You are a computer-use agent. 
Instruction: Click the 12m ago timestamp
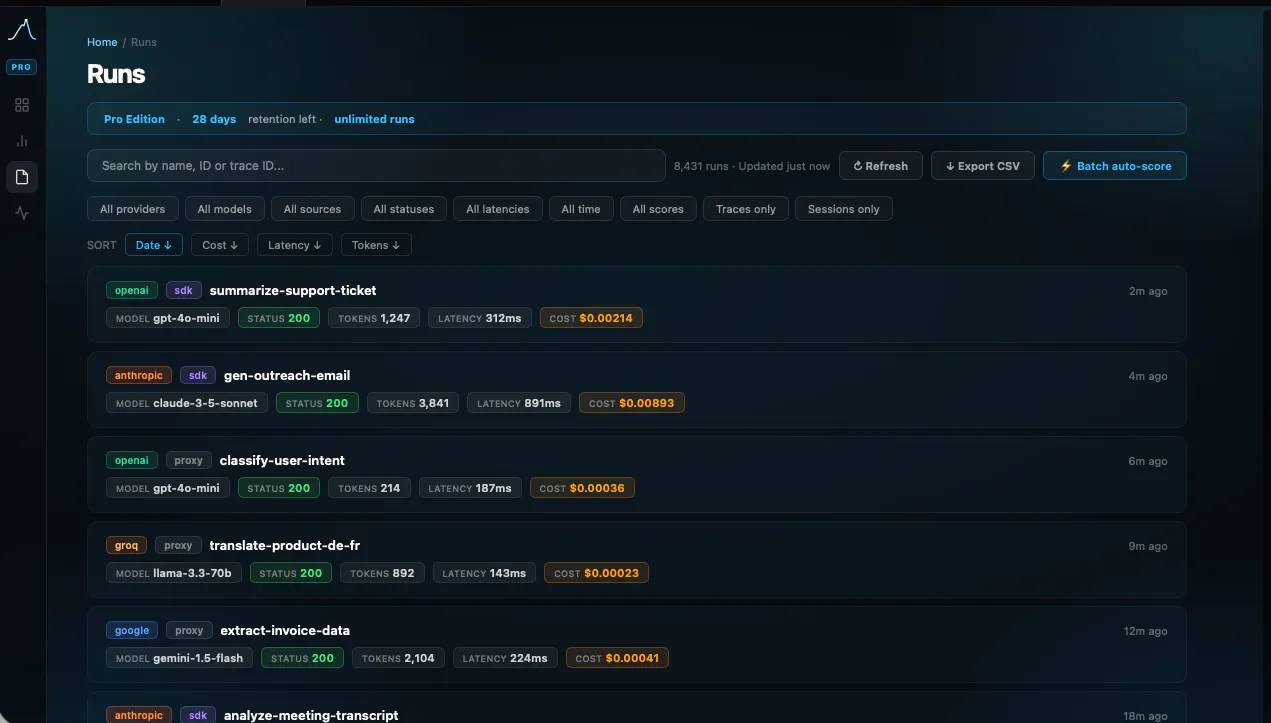point(1145,631)
